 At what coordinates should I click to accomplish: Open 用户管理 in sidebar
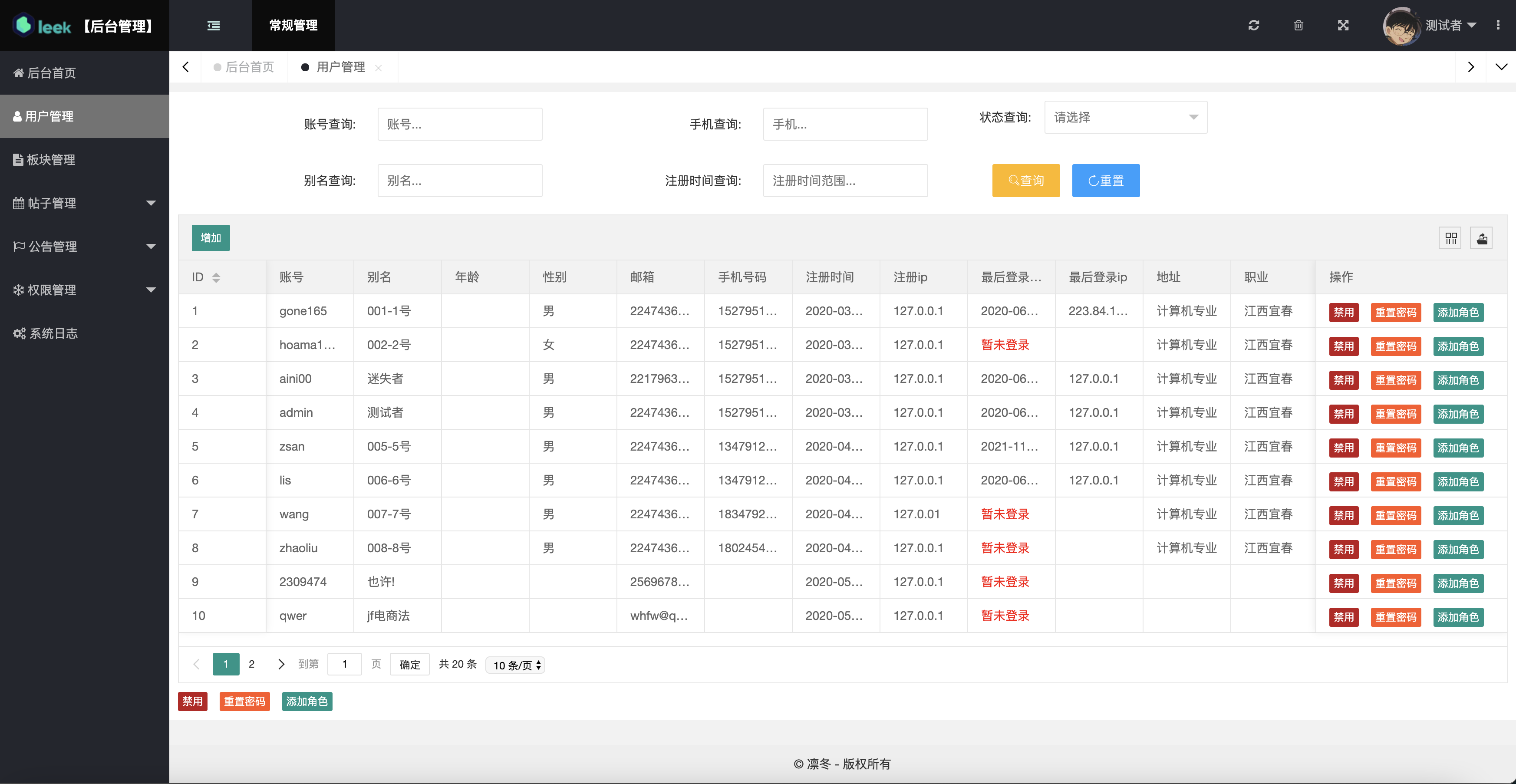(85, 116)
